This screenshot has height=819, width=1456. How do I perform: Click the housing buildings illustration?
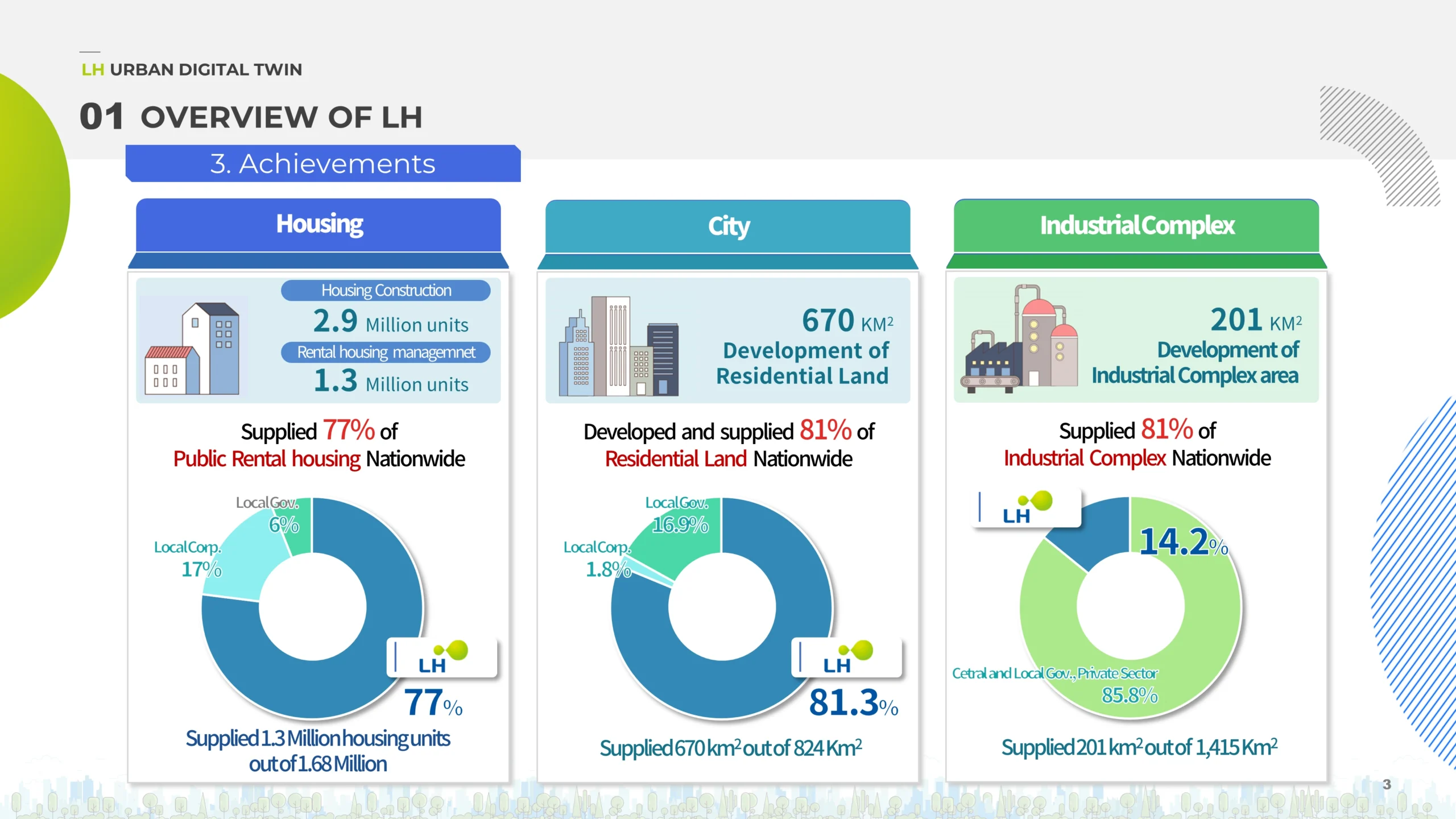pyautogui.click(x=192, y=348)
